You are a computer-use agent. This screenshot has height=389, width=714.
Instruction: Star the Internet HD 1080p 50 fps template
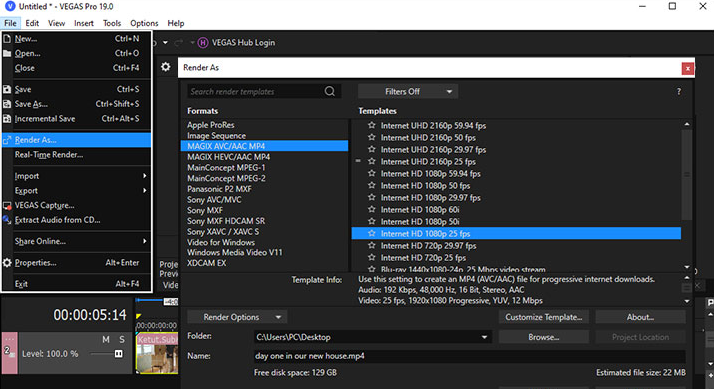coord(372,185)
